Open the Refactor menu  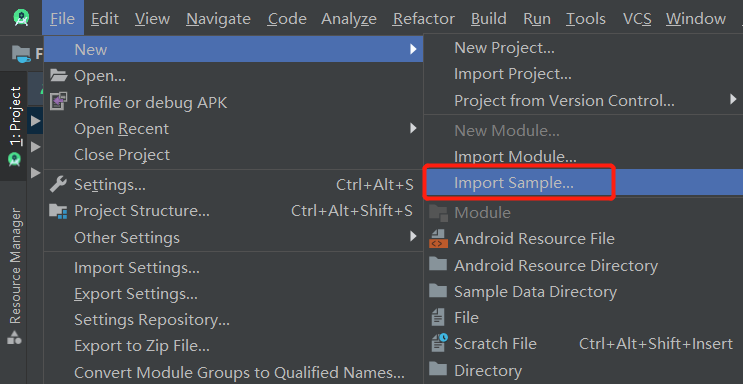[424, 18]
